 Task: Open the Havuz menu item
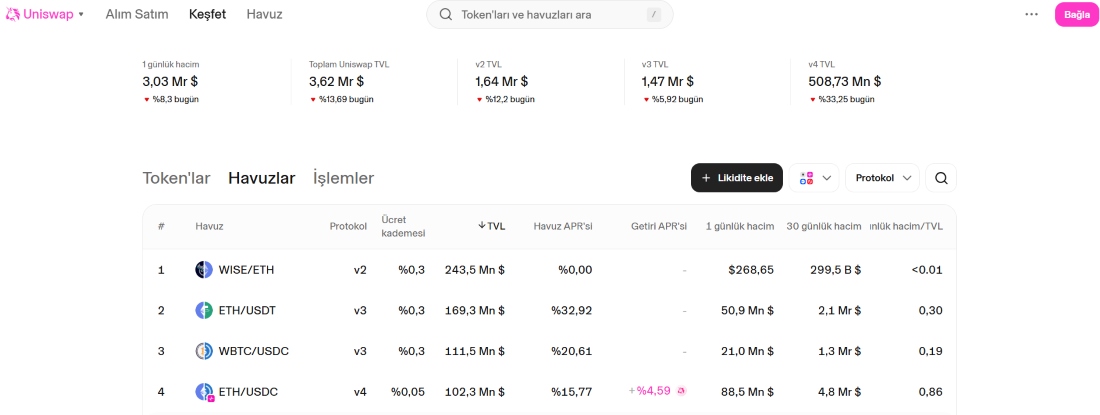coord(264,14)
